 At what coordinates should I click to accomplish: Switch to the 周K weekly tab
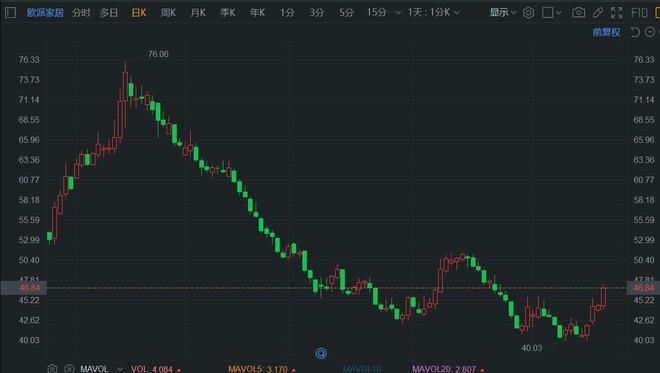point(168,13)
